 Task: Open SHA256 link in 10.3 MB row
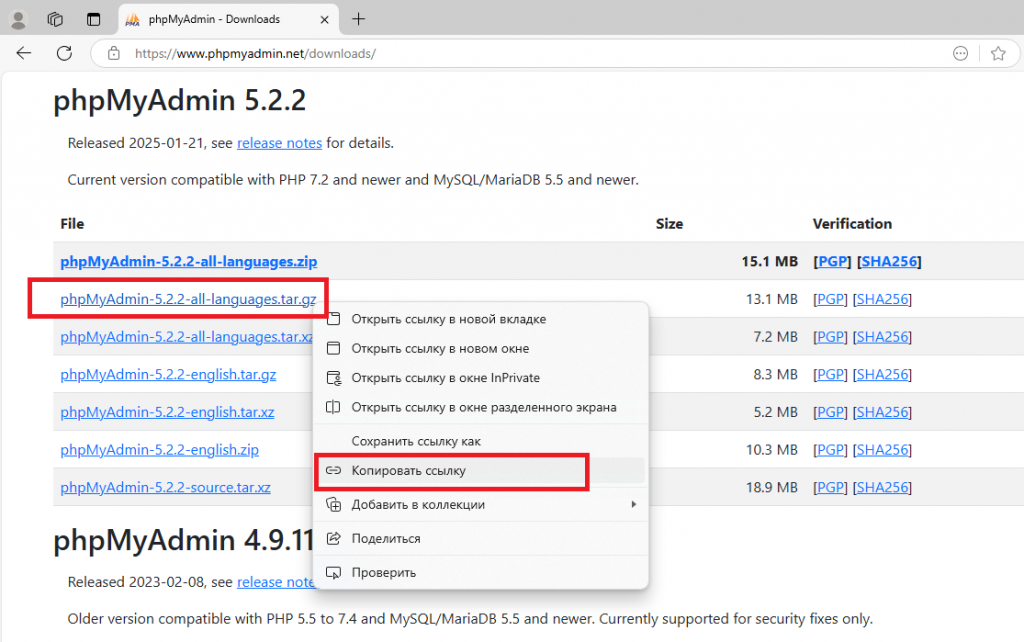(x=882, y=450)
